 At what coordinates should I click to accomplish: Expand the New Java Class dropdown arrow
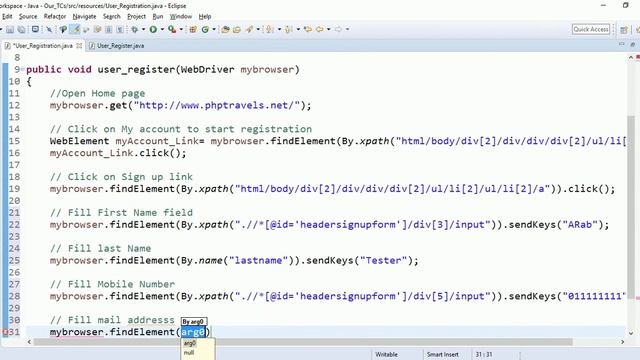[x=213, y=29]
